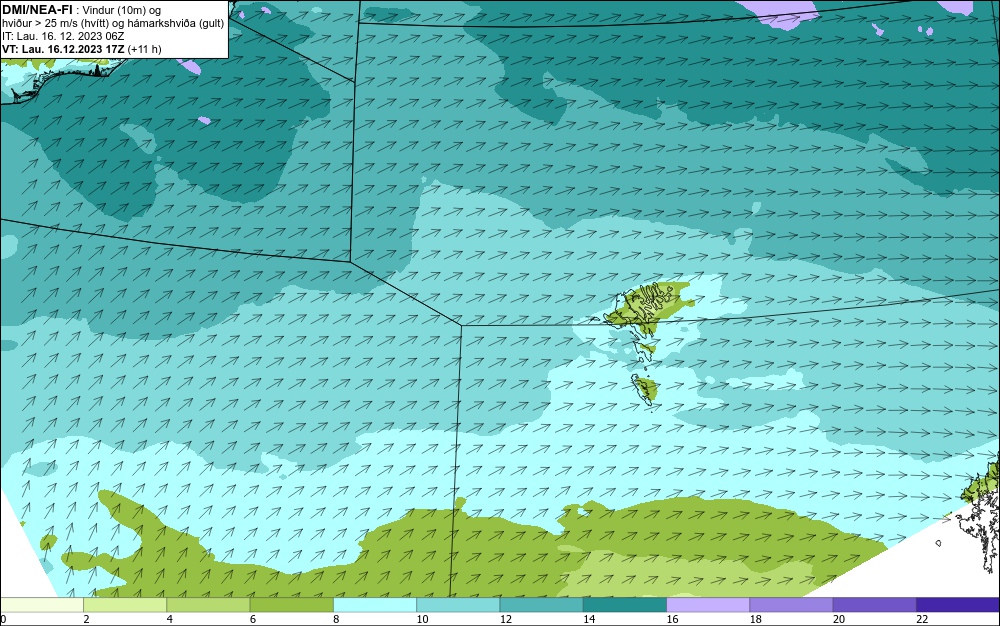
Task: Click the 2–4 m/s light green legend swatch
Action: tap(125, 604)
